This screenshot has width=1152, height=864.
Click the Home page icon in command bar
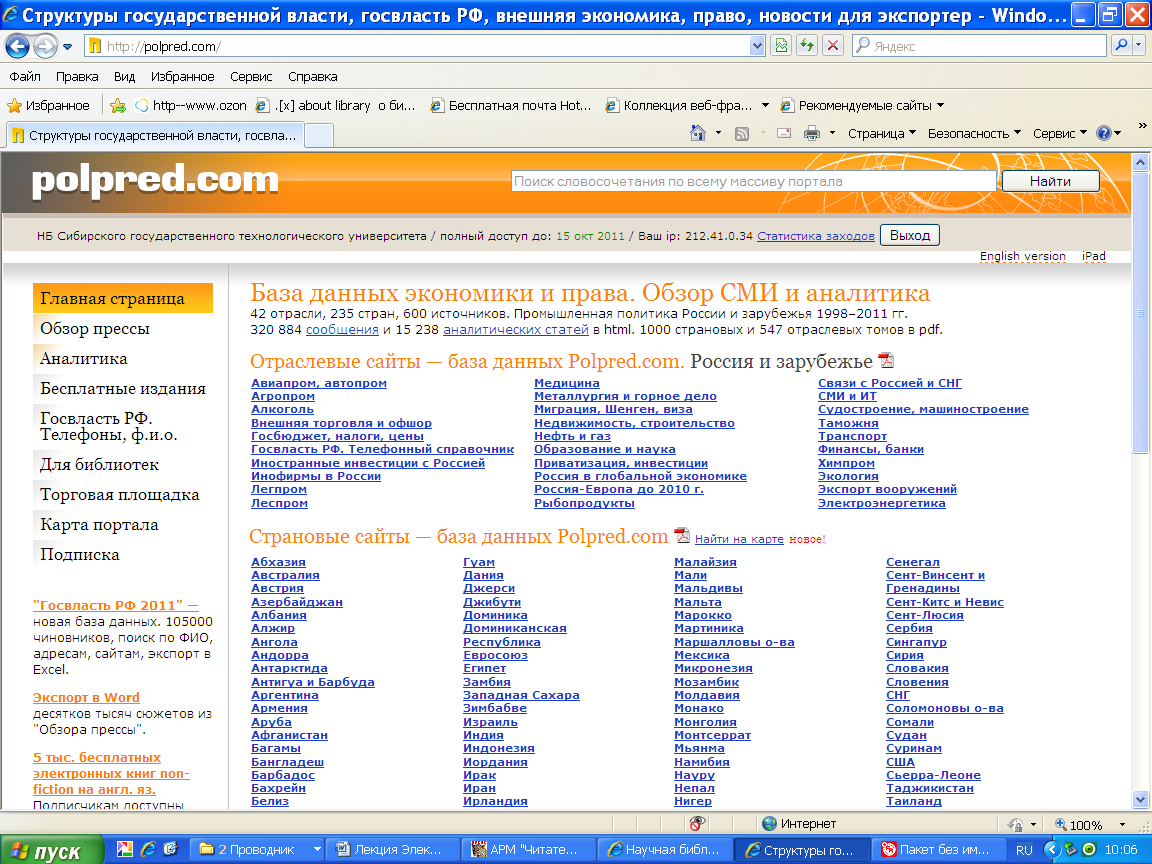pos(698,133)
